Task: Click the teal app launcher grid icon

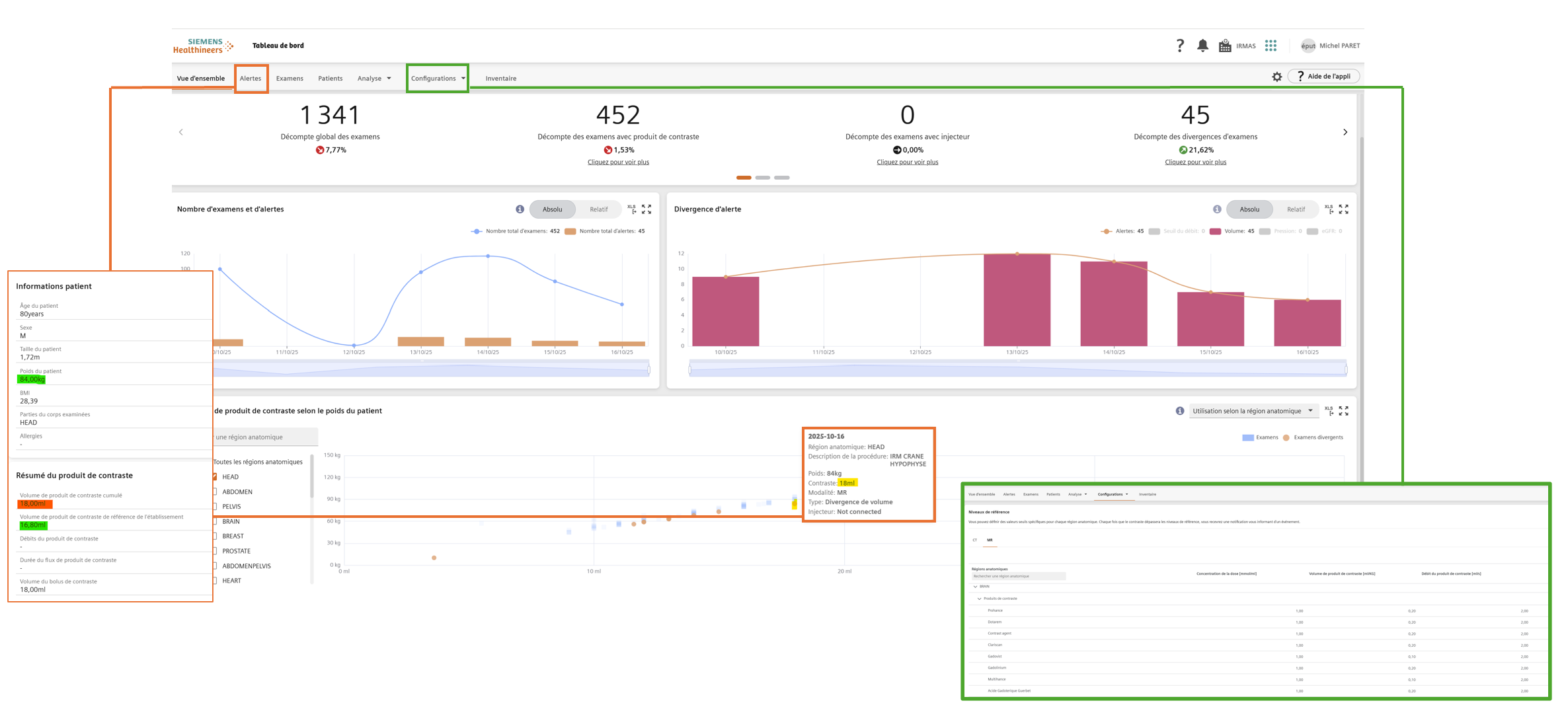Action: click(1271, 46)
